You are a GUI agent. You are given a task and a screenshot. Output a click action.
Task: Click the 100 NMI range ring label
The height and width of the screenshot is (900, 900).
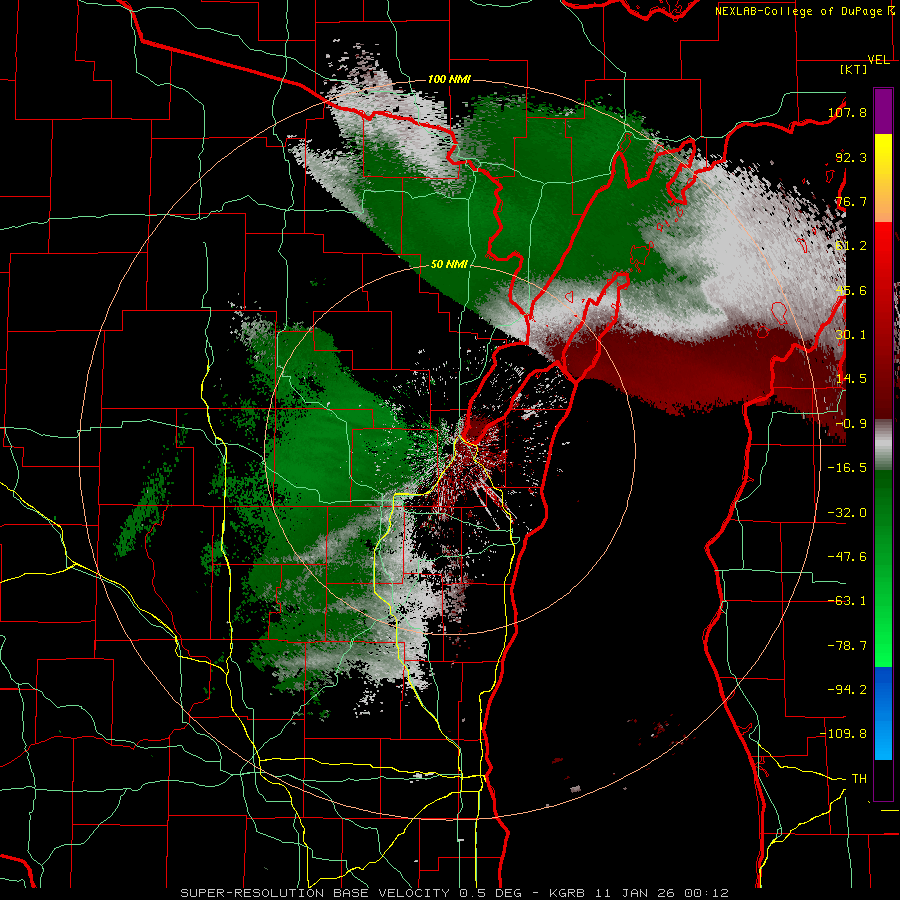[449, 79]
